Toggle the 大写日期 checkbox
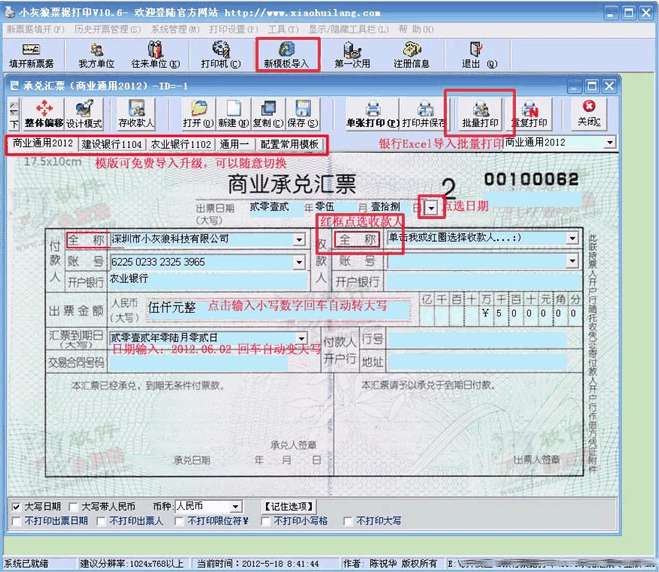Viewport: 659px width, 572px height. tap(16, 507)
